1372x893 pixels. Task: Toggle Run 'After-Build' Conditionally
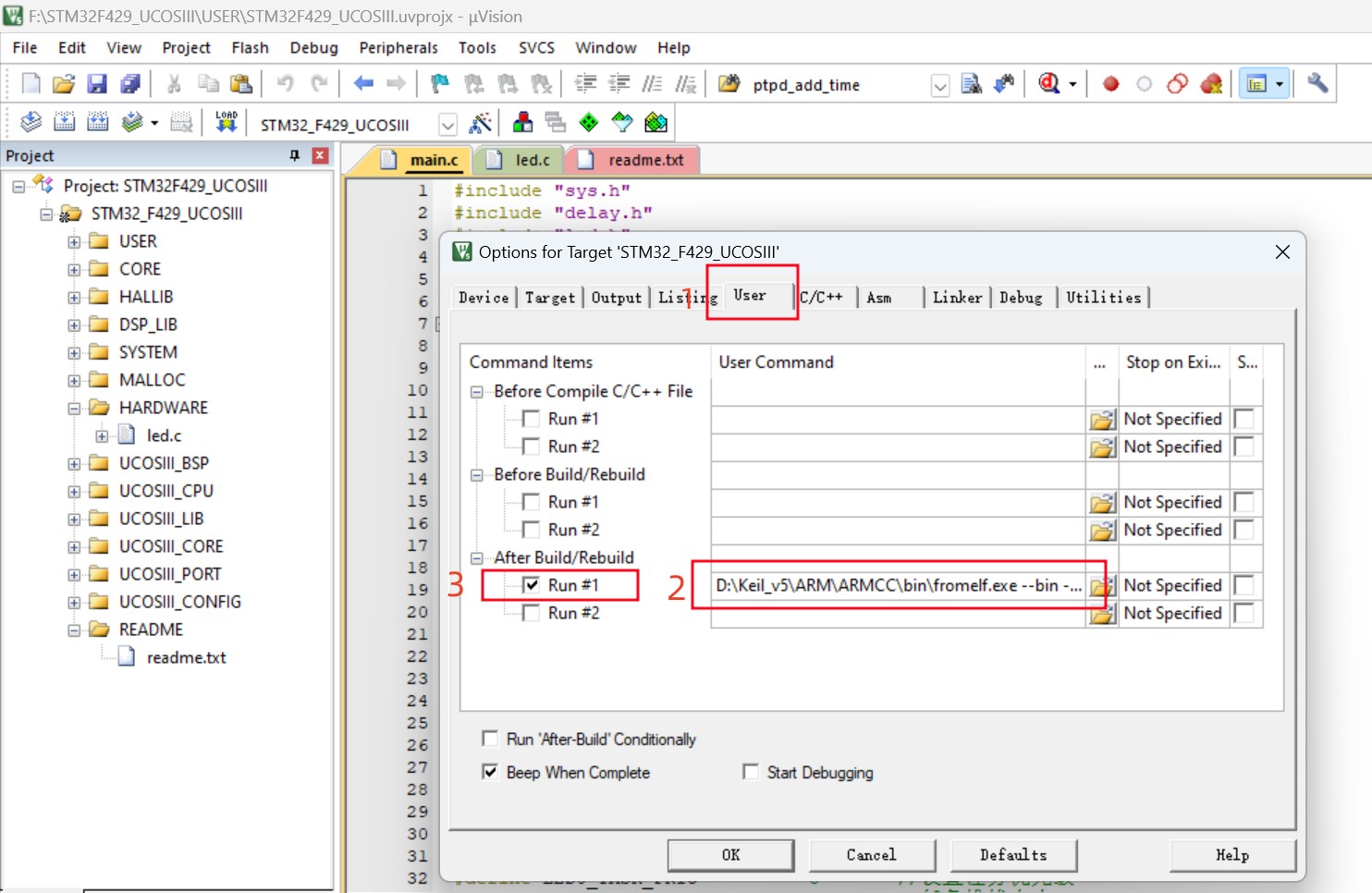490,739
